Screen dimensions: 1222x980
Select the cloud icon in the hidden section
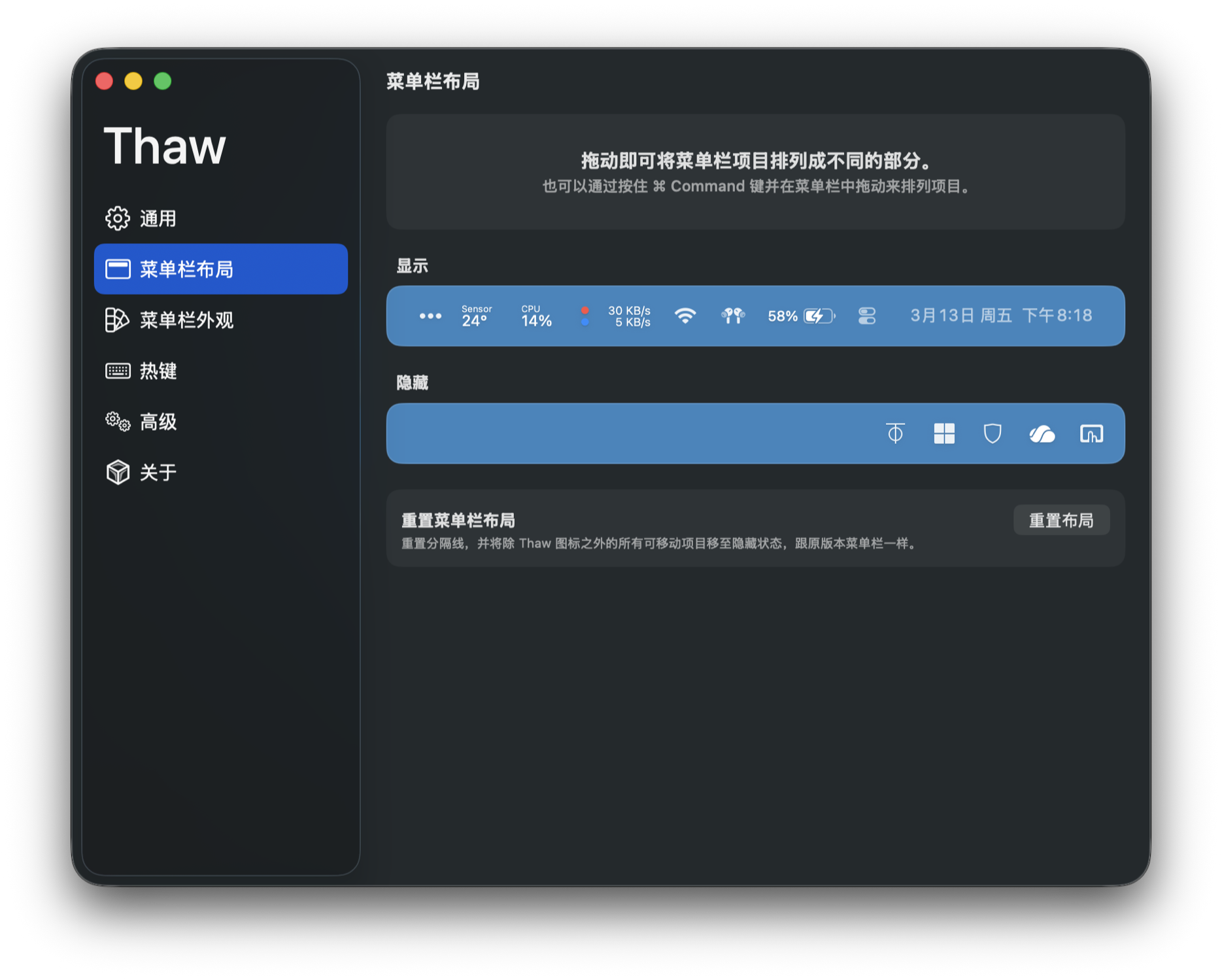(1042, 433)
